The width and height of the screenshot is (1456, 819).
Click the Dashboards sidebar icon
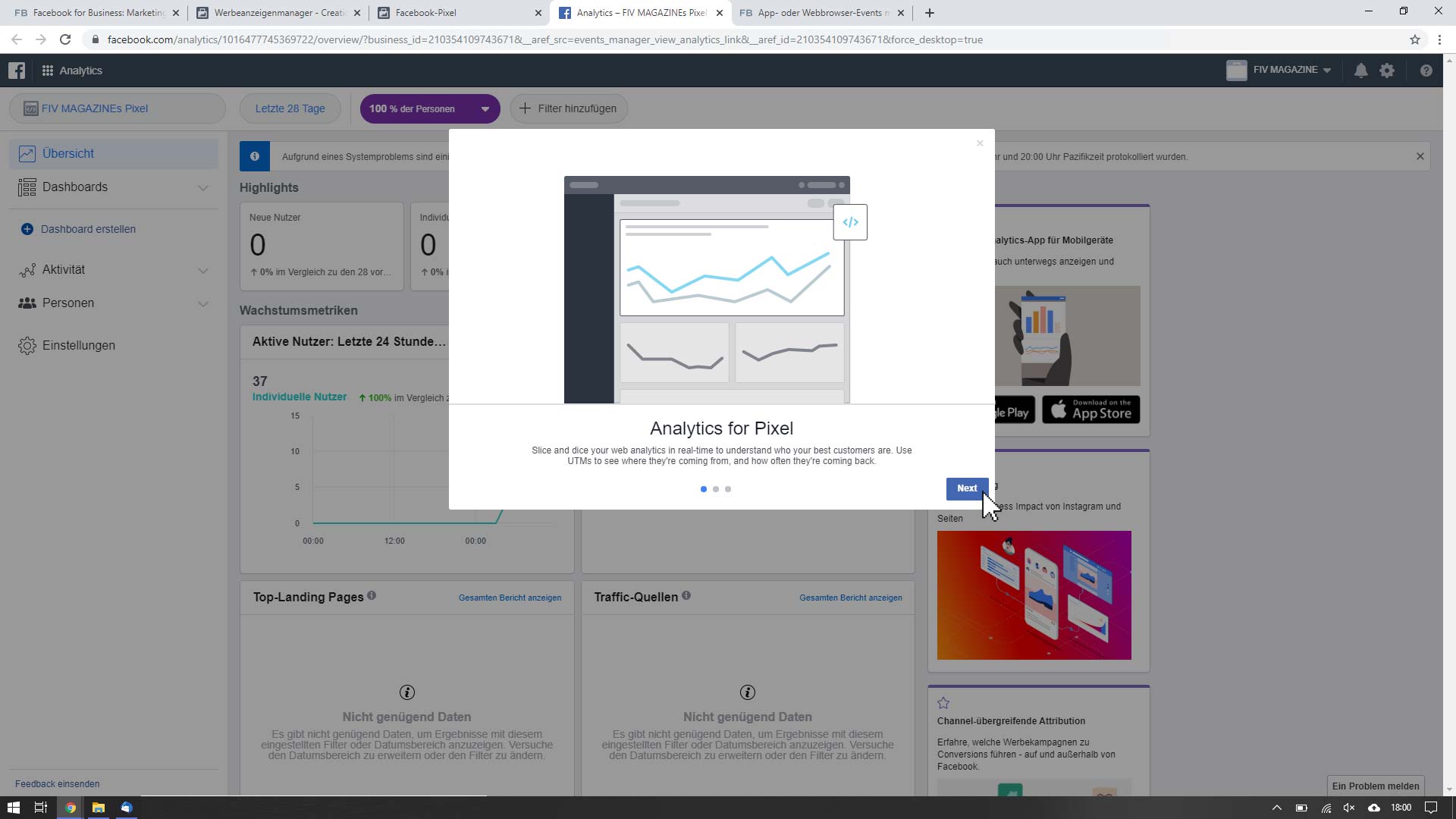[x=27, y=187]
